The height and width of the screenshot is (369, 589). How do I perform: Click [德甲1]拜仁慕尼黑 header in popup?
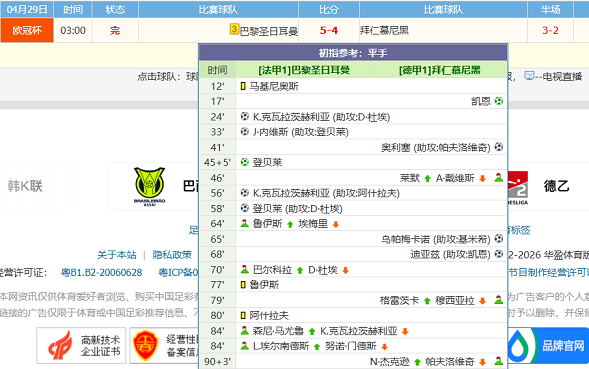(x=439, y=70)
